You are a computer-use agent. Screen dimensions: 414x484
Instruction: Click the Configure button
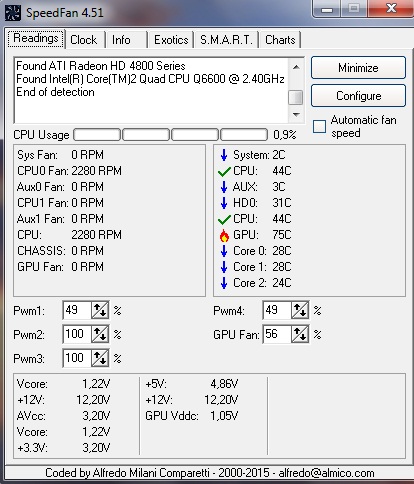(358, 96)
